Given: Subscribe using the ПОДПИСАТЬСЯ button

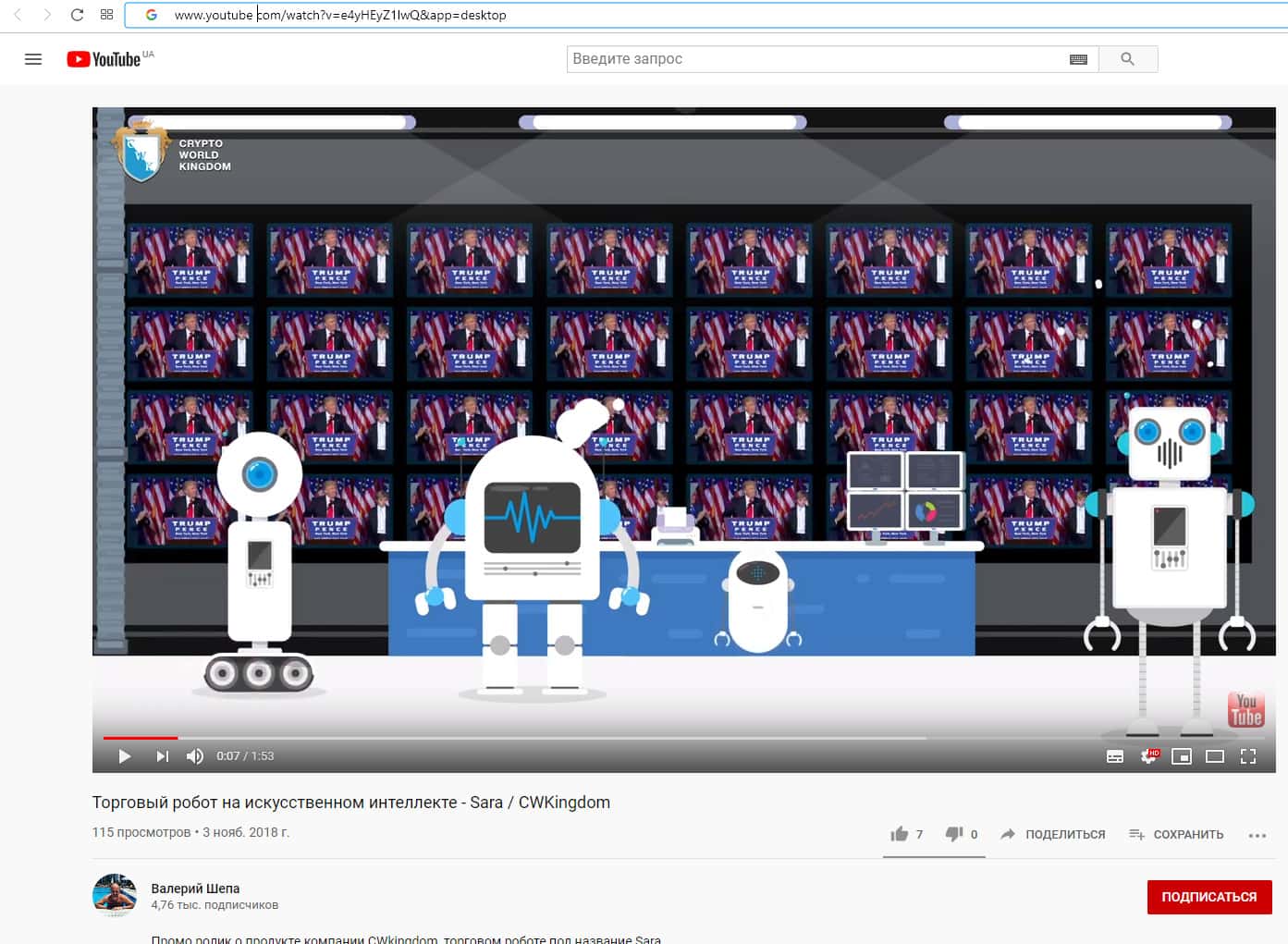Looking at the screenshot, I should 1209,897.
